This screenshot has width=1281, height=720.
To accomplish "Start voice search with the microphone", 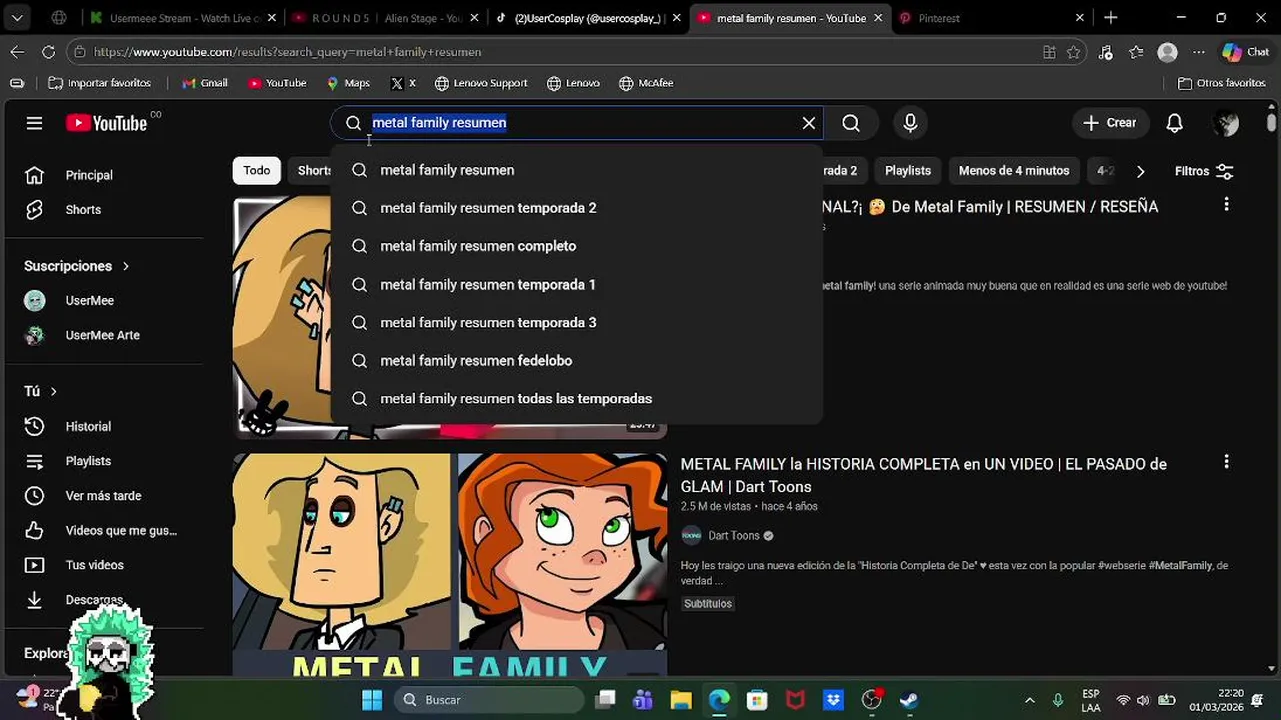I will tap(910, 123).
